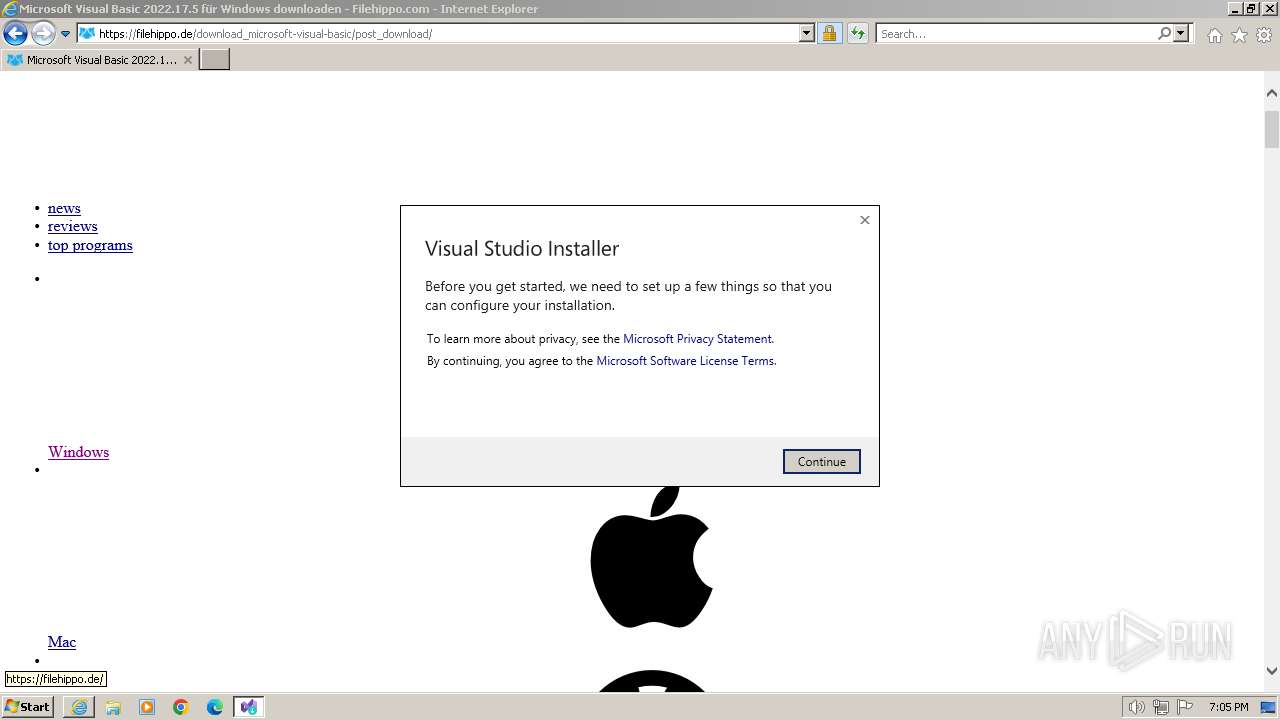Launch Microsoft Edge from the taskbar
This screenshot has height=720, width=1280.
point(215,707)
